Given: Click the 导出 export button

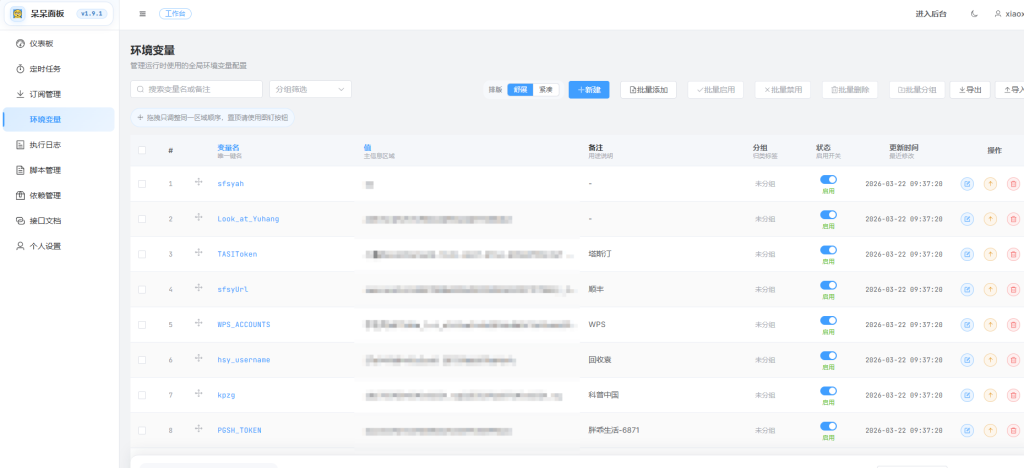Looking at the screenshot, I should [969, 89].
